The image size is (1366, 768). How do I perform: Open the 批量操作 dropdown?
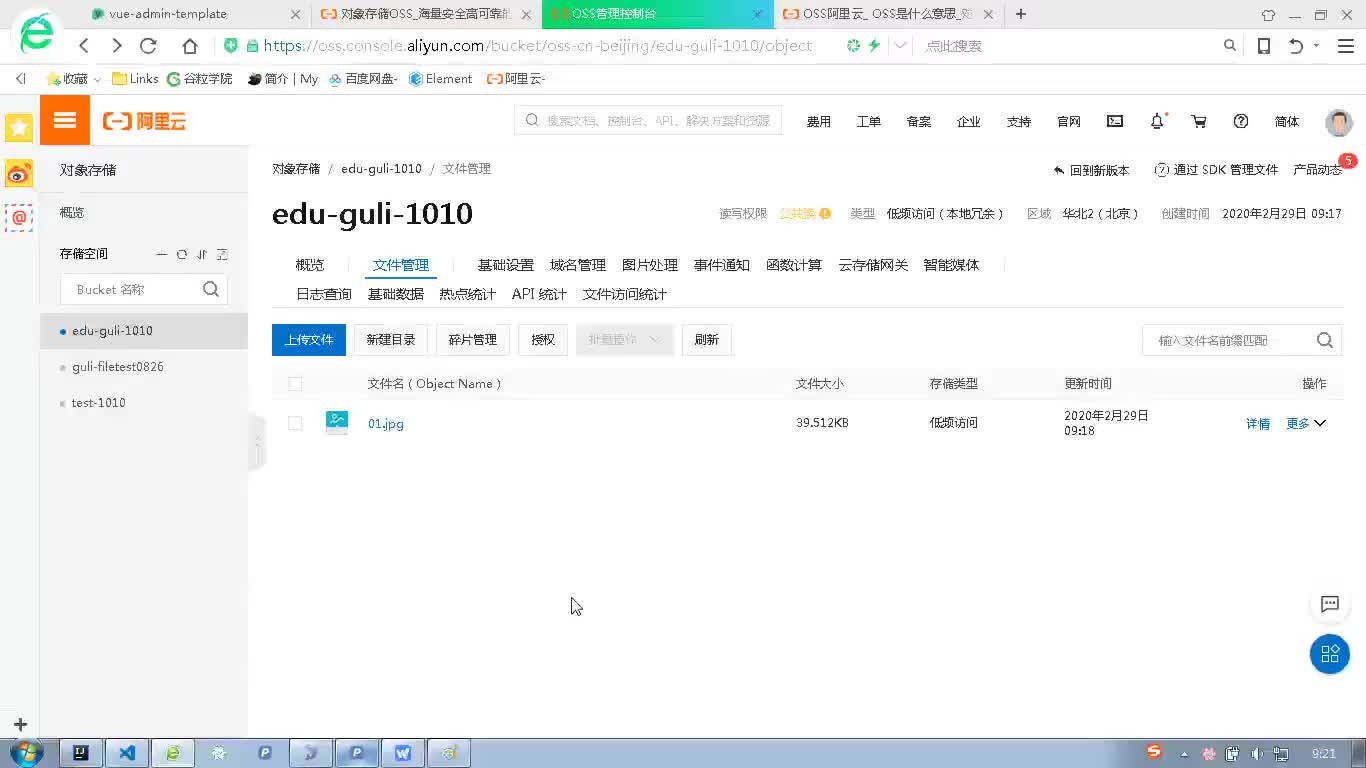[625, 340]
